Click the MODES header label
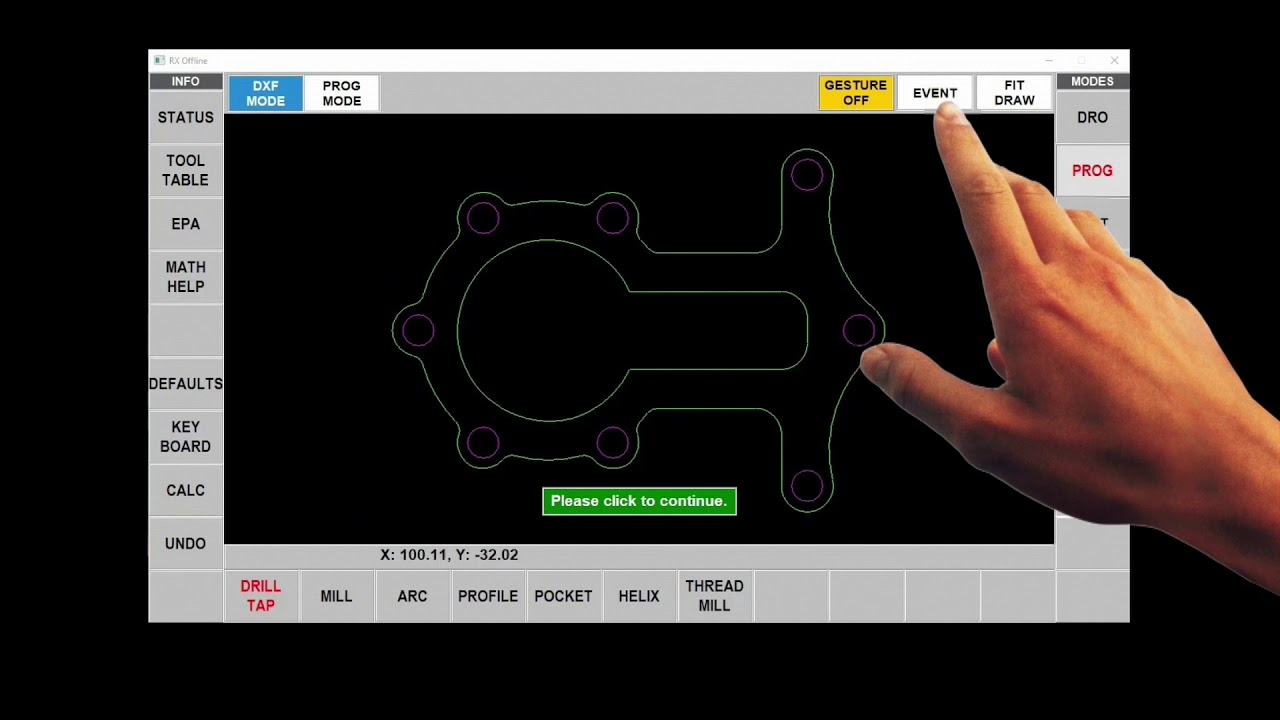 (x=1092, y=81)
